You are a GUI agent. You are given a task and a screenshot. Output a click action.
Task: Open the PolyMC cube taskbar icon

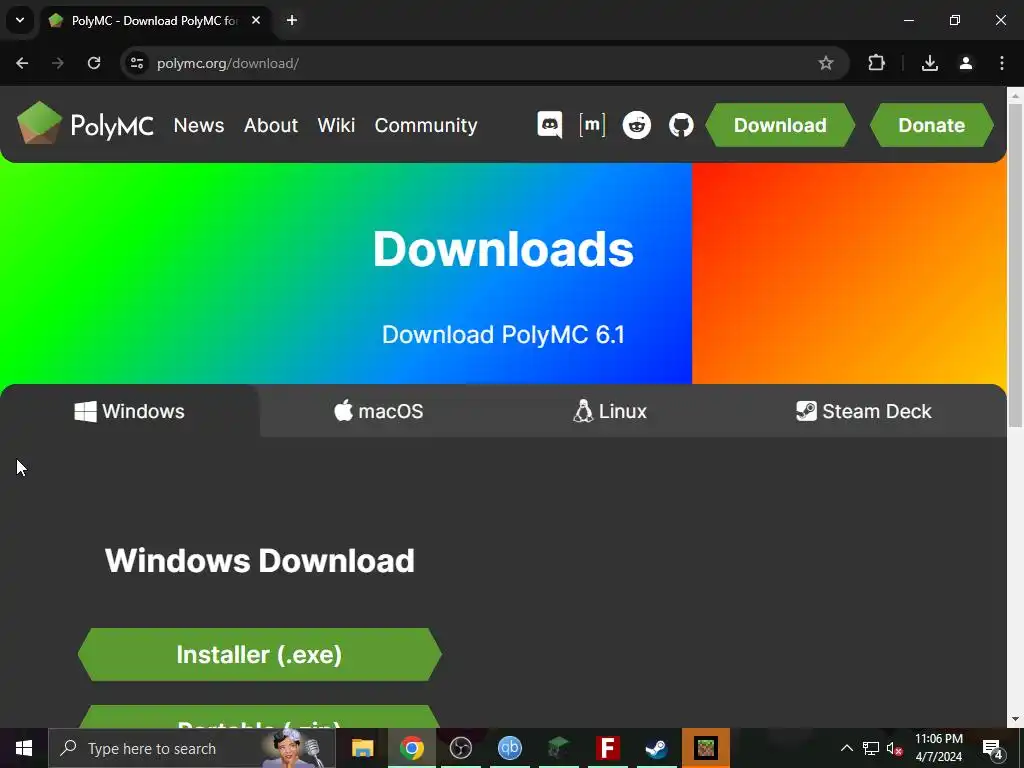[x=559, y=748]
